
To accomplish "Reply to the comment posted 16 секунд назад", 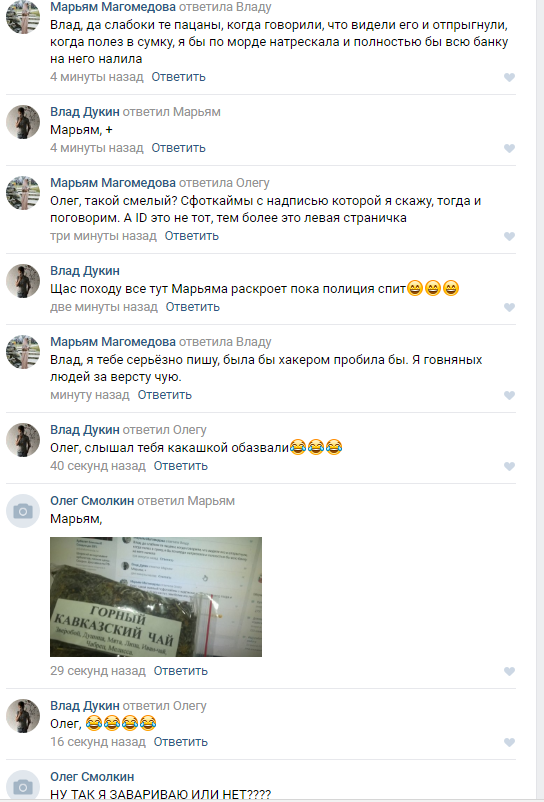I will pyautogui.click(x=180, y=742).
